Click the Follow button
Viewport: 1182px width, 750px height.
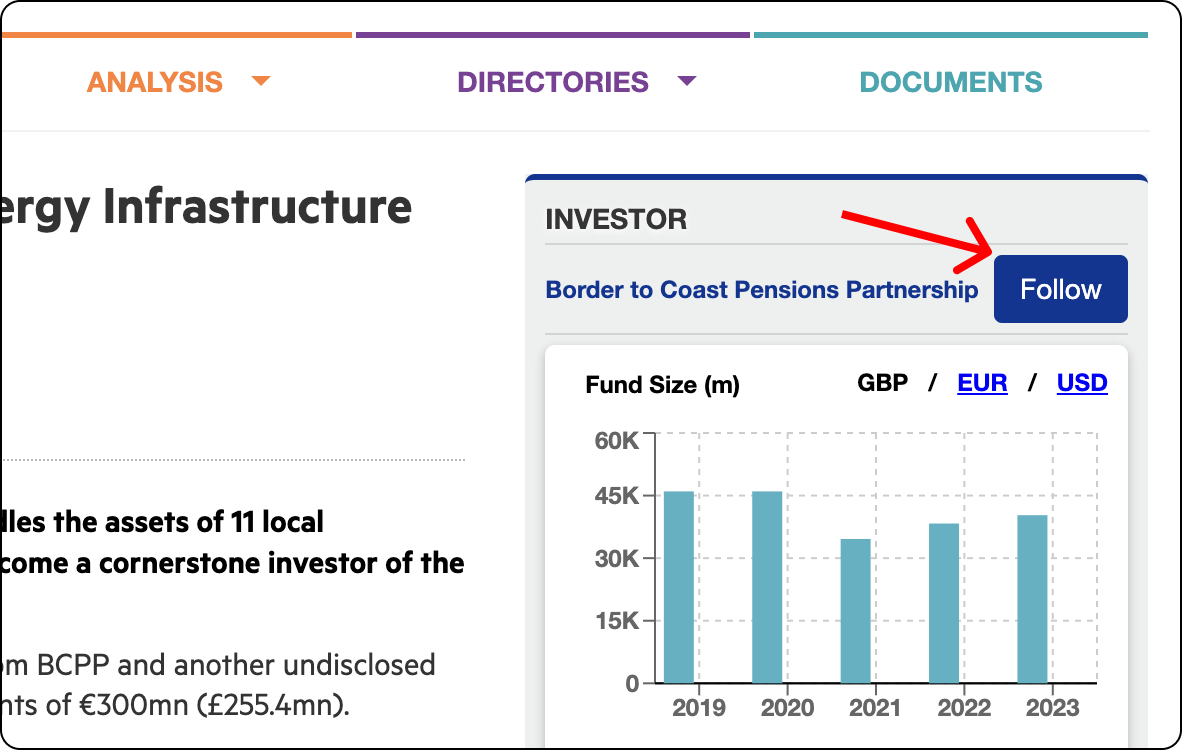coord(1060,289)
